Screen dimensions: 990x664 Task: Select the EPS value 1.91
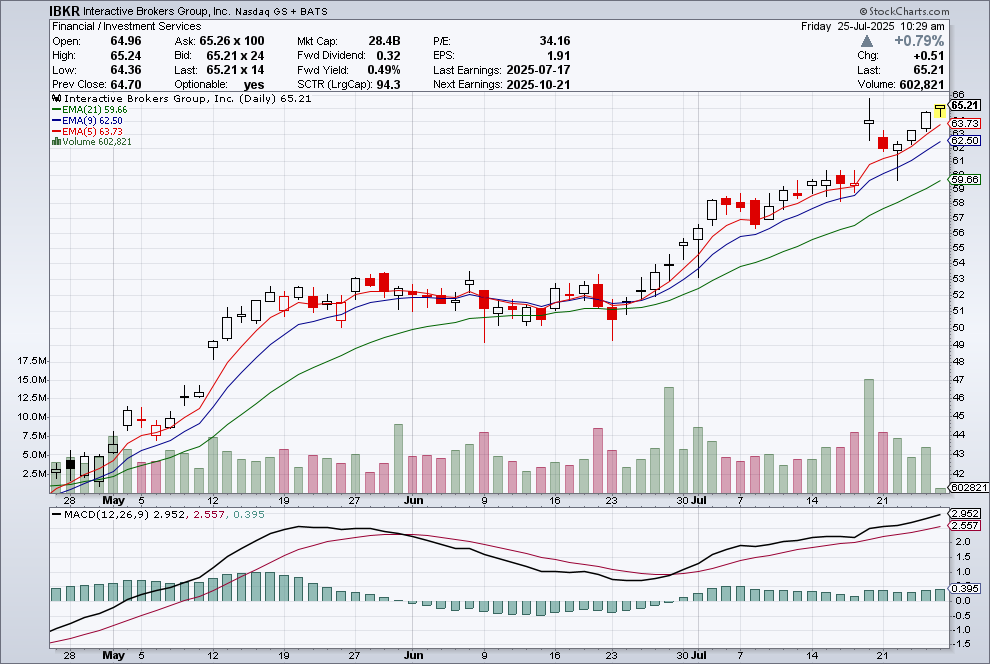click(559, 56)
